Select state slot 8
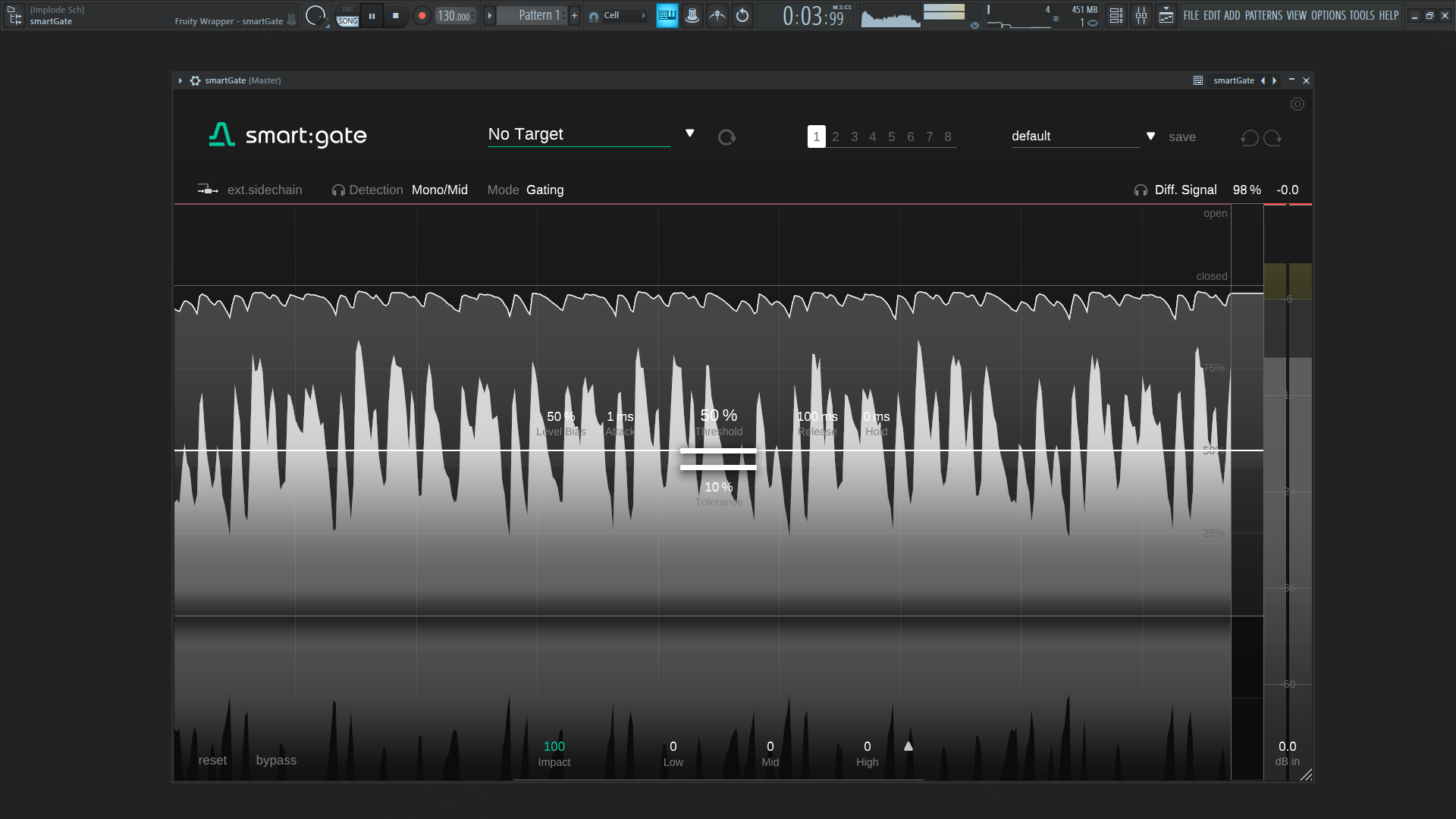This screenshot has width=1456, height=819. point(948,136)
